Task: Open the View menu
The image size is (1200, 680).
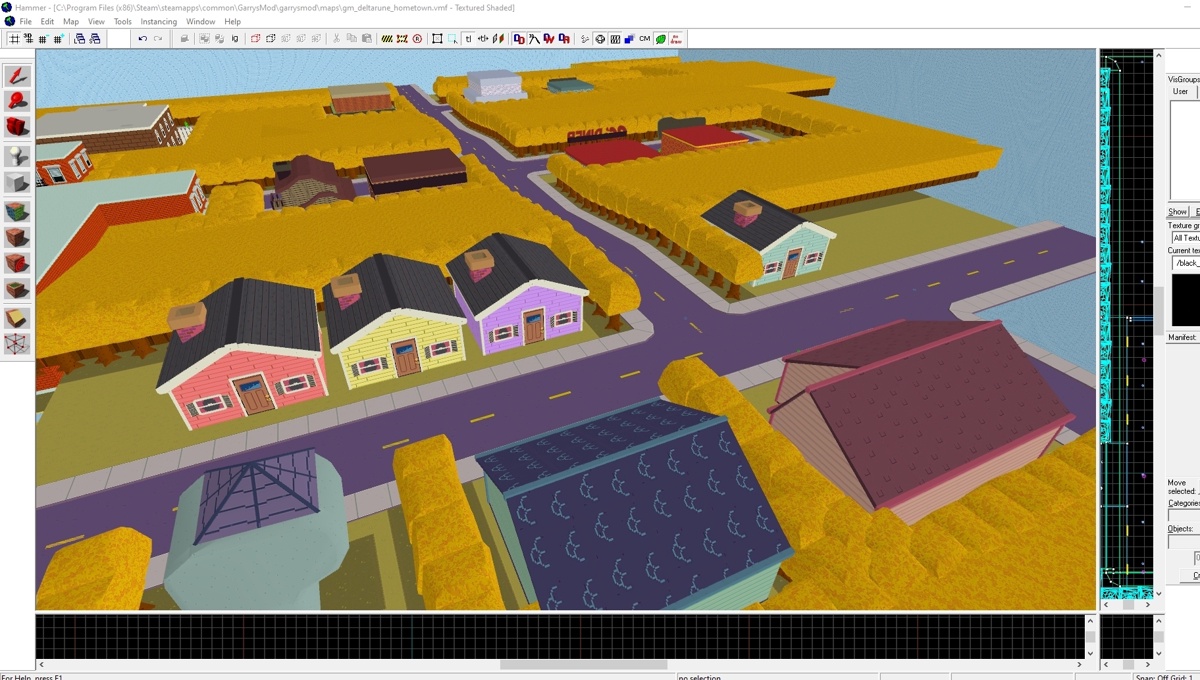Action: point(96,21)
